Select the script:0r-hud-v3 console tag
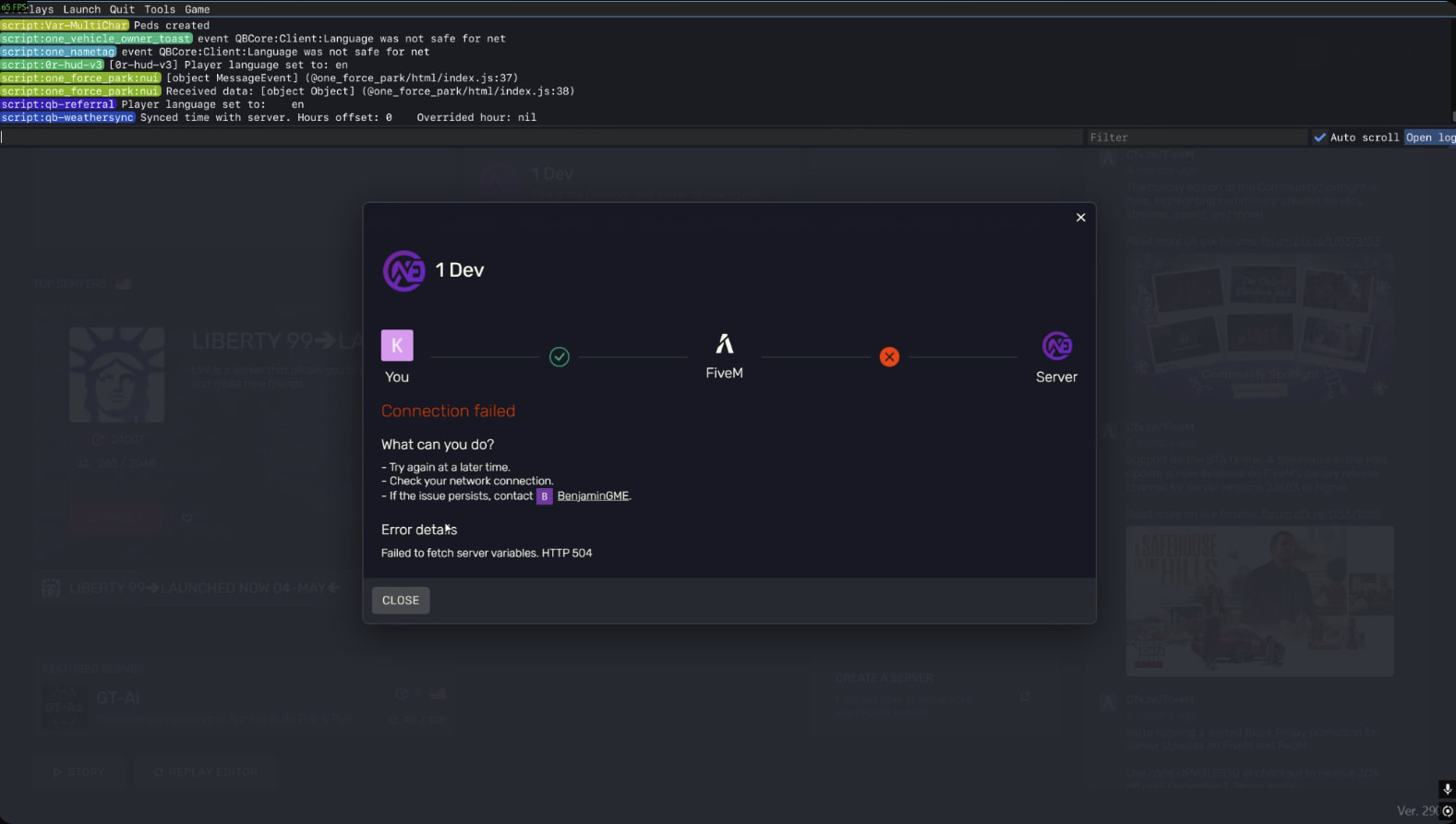Viewport: 1456px width, 824px height. click(52, 66)
